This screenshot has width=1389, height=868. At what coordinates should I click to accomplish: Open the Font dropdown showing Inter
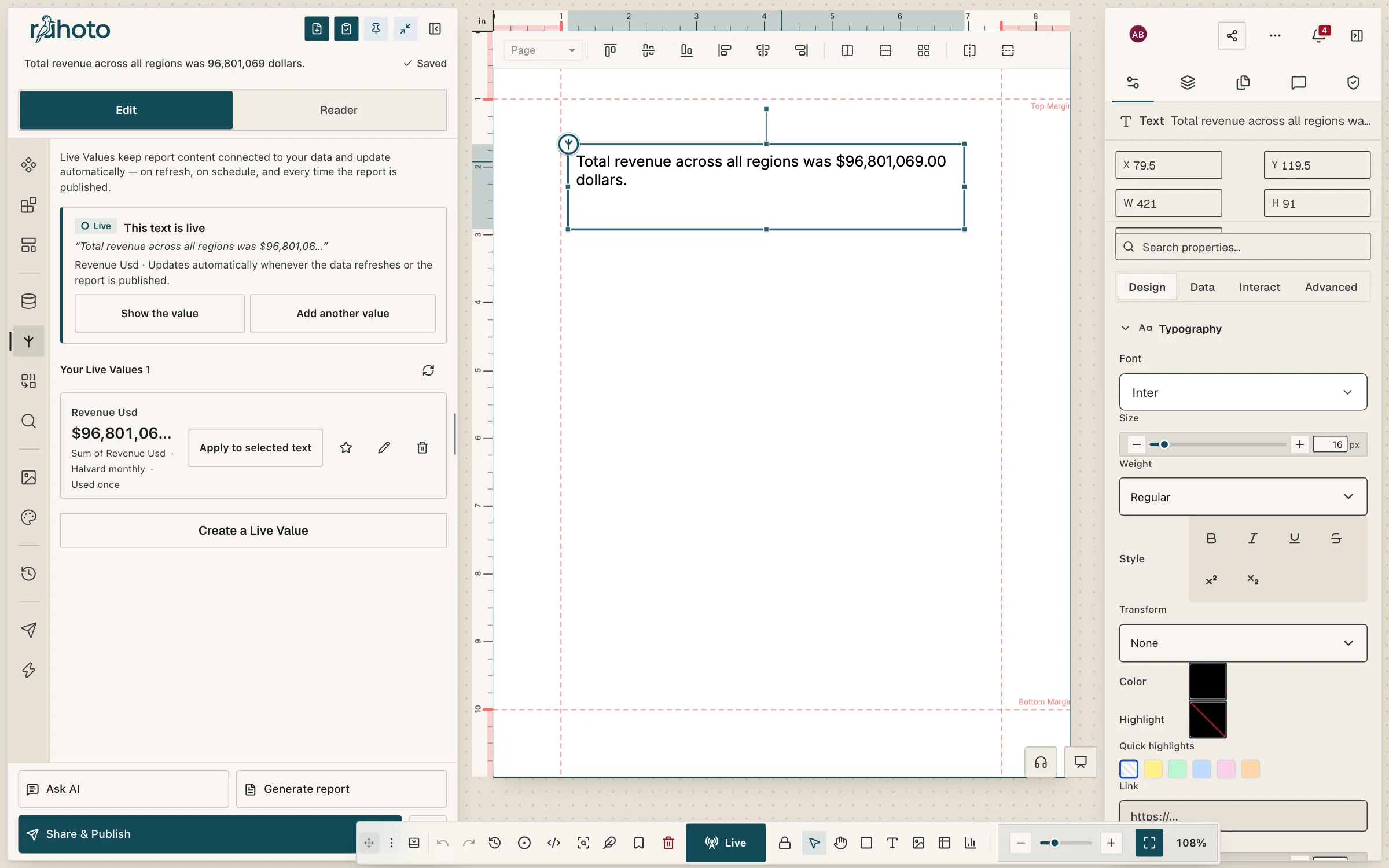(x=1243, y=392)
